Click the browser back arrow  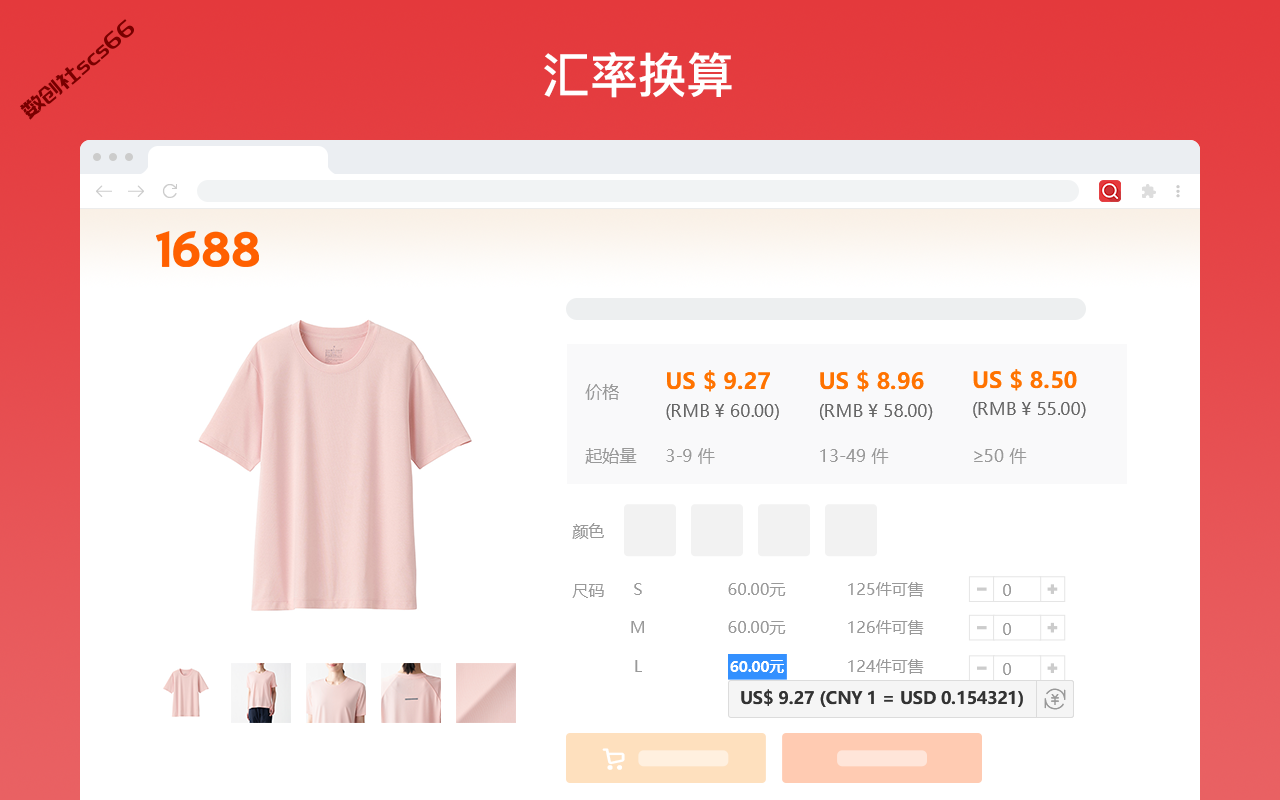pos(104,191)
